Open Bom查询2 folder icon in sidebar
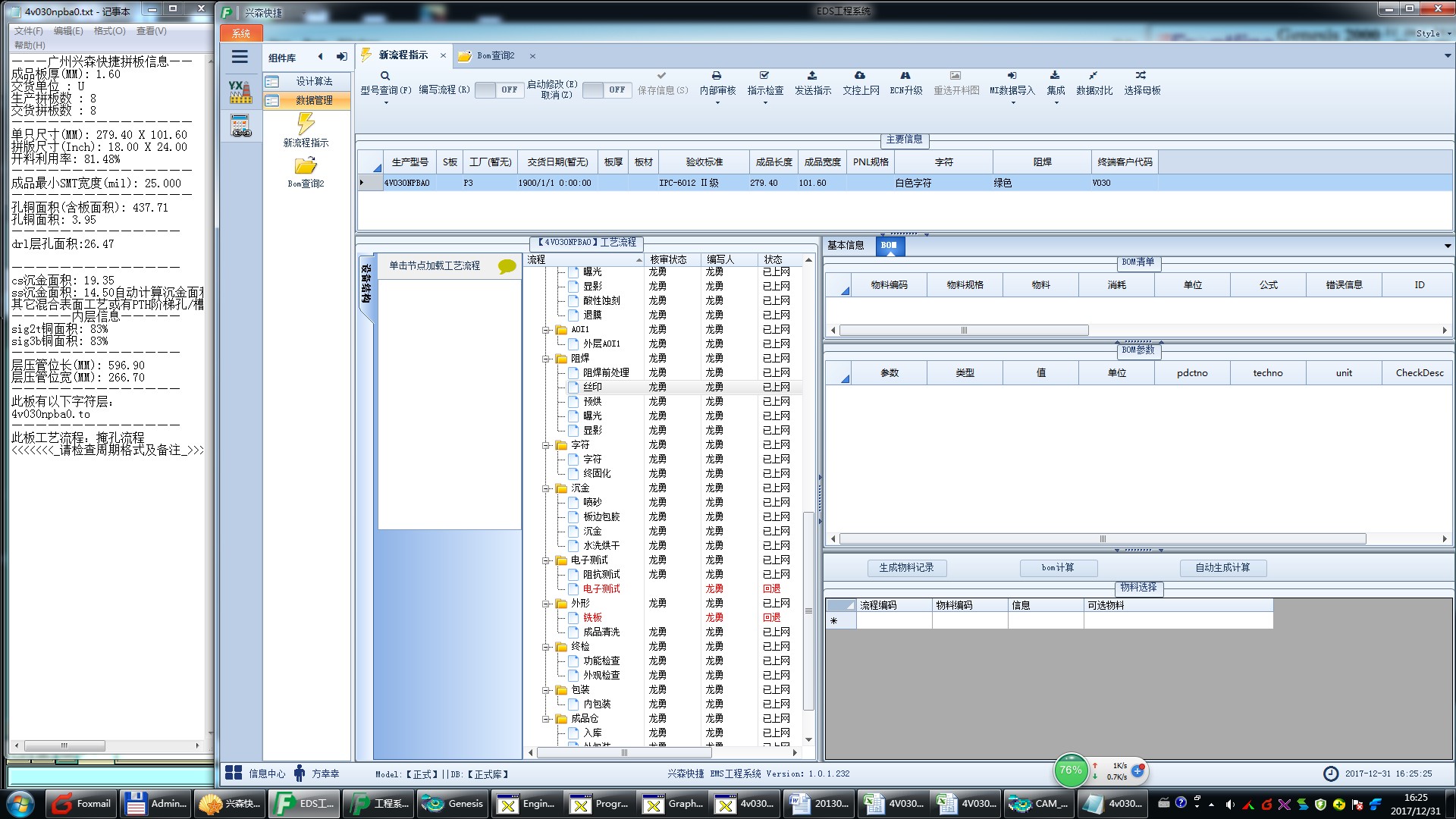 (x=306, y=165)
